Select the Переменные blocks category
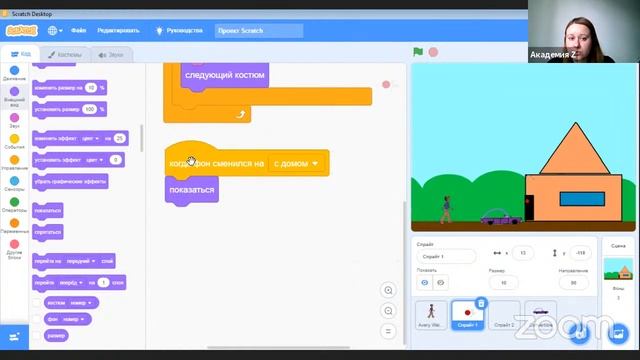This screenshot has height=360, width=640. click(x=14, y=226)
